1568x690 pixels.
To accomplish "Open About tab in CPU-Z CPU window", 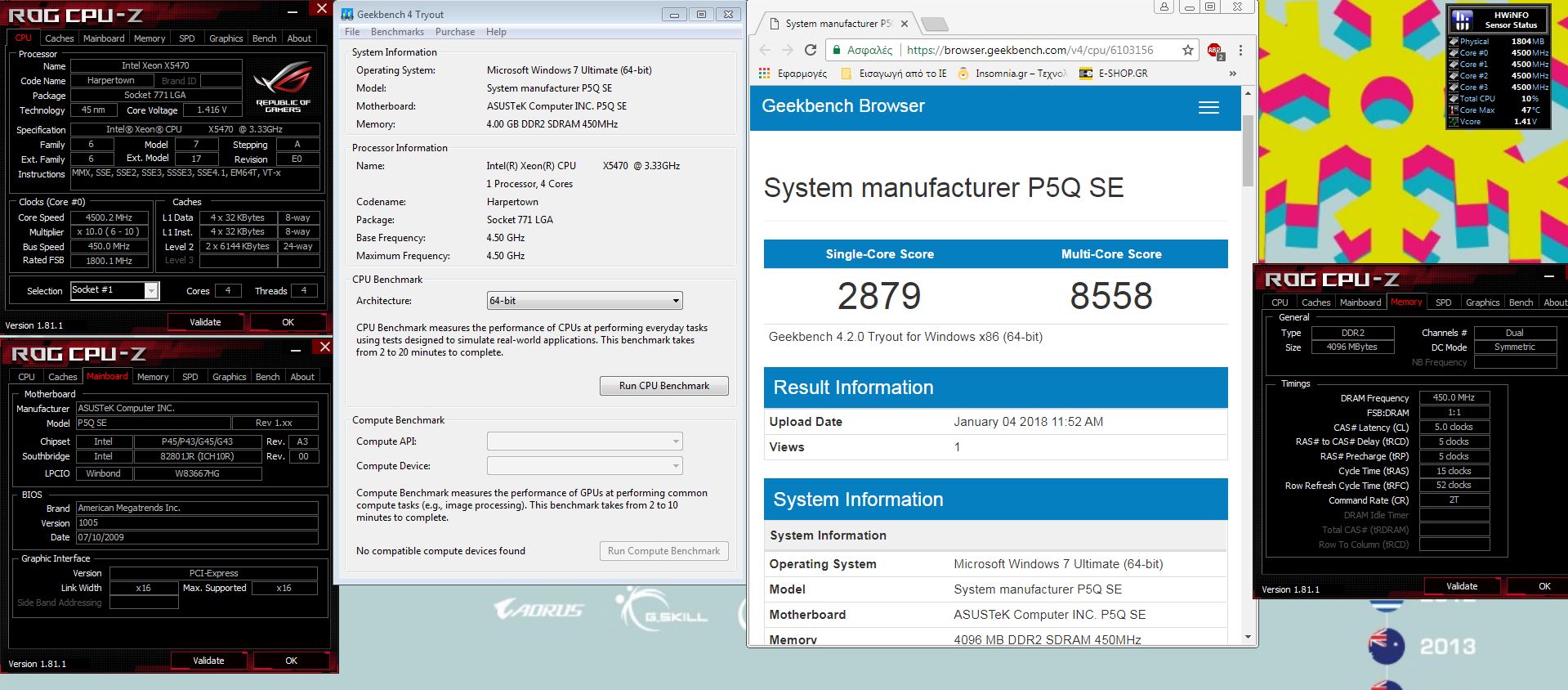I will 299,38.
